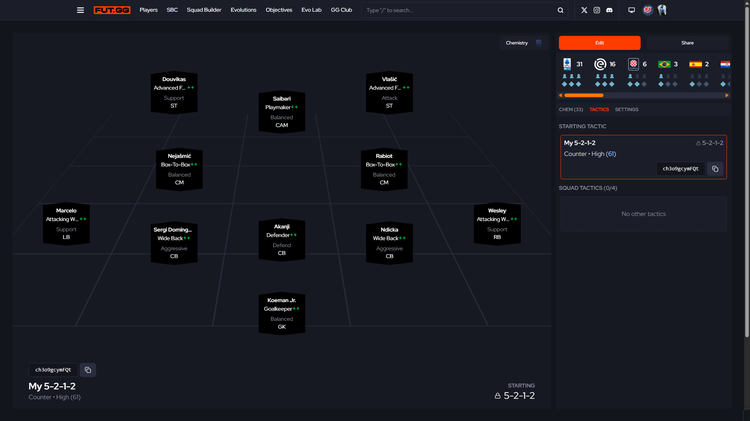Click the orange Edit button

tap(599, 43)
